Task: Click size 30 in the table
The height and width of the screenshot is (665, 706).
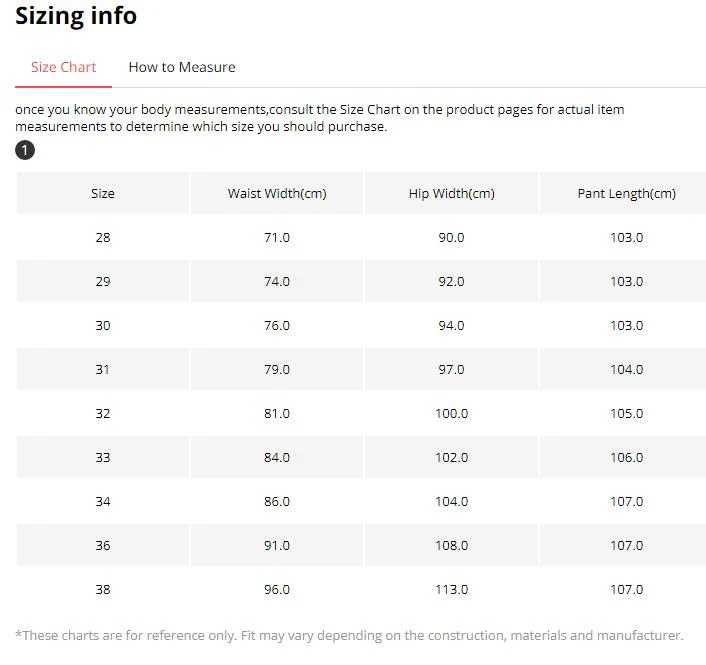Action: click(103, 326)
